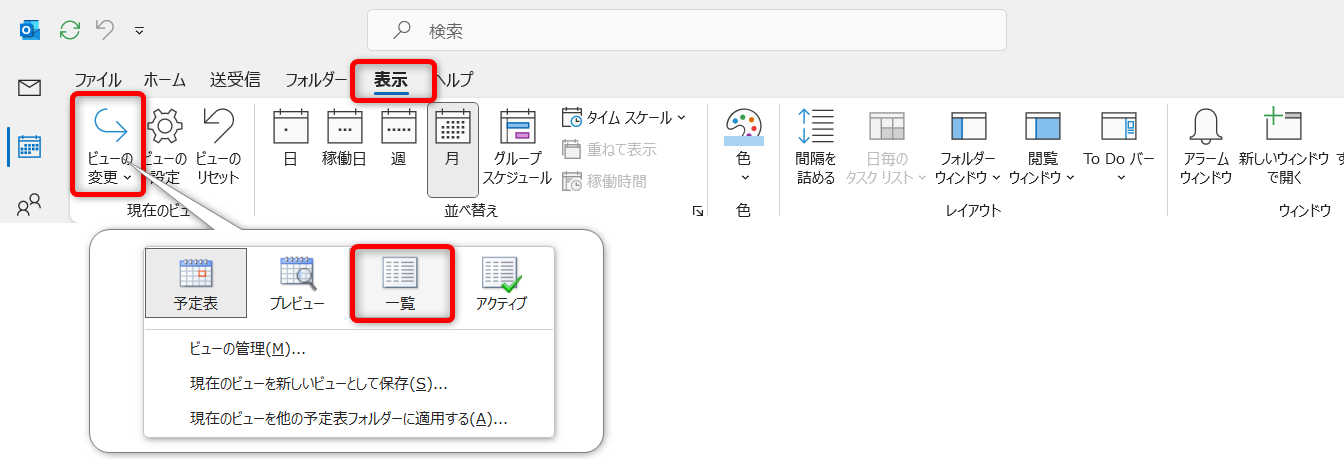Click ビューの管理(M)... menu entry
Image resolution: width=1344 pixels, height=459 pixels.
click(x=247, y=349)
